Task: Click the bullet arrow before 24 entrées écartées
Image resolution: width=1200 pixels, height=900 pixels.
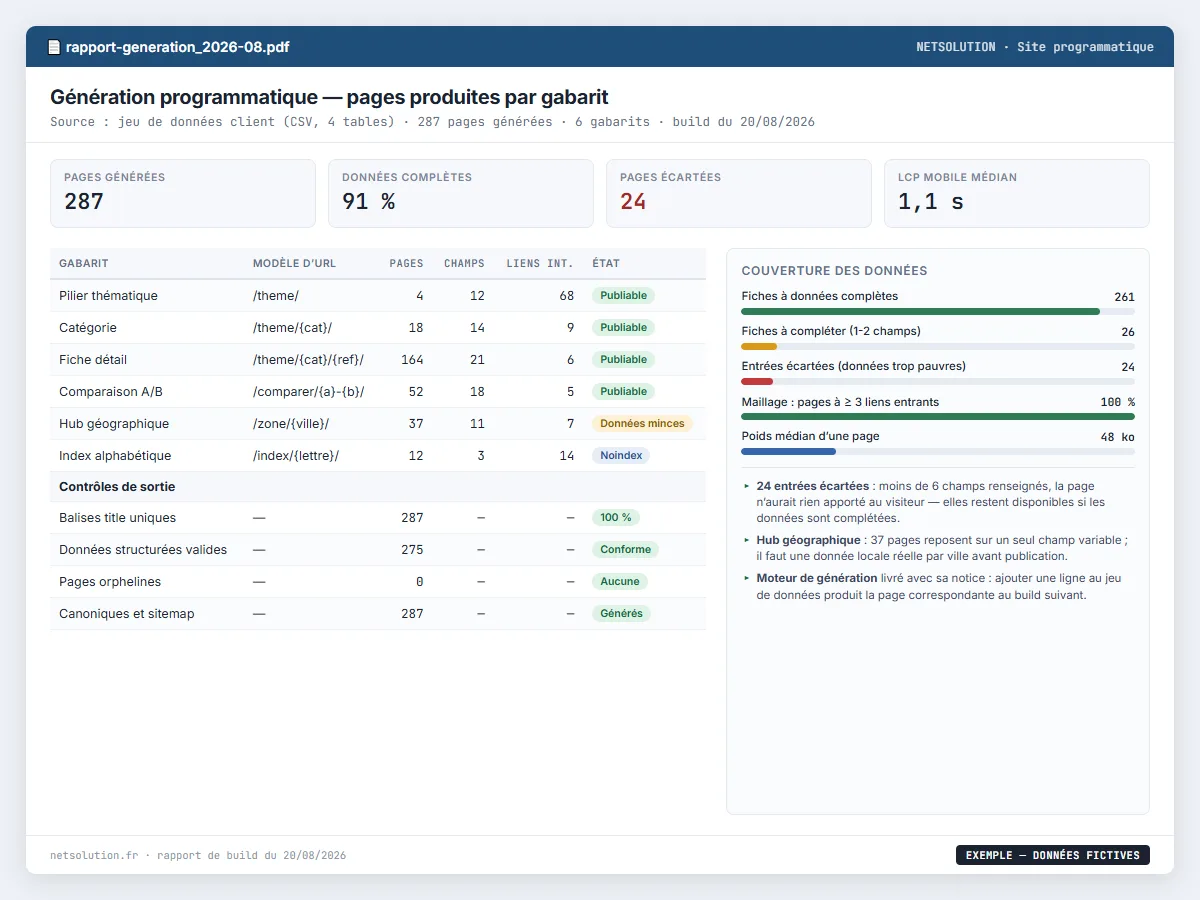Action: pyautogui.click(x=746, y=486)
